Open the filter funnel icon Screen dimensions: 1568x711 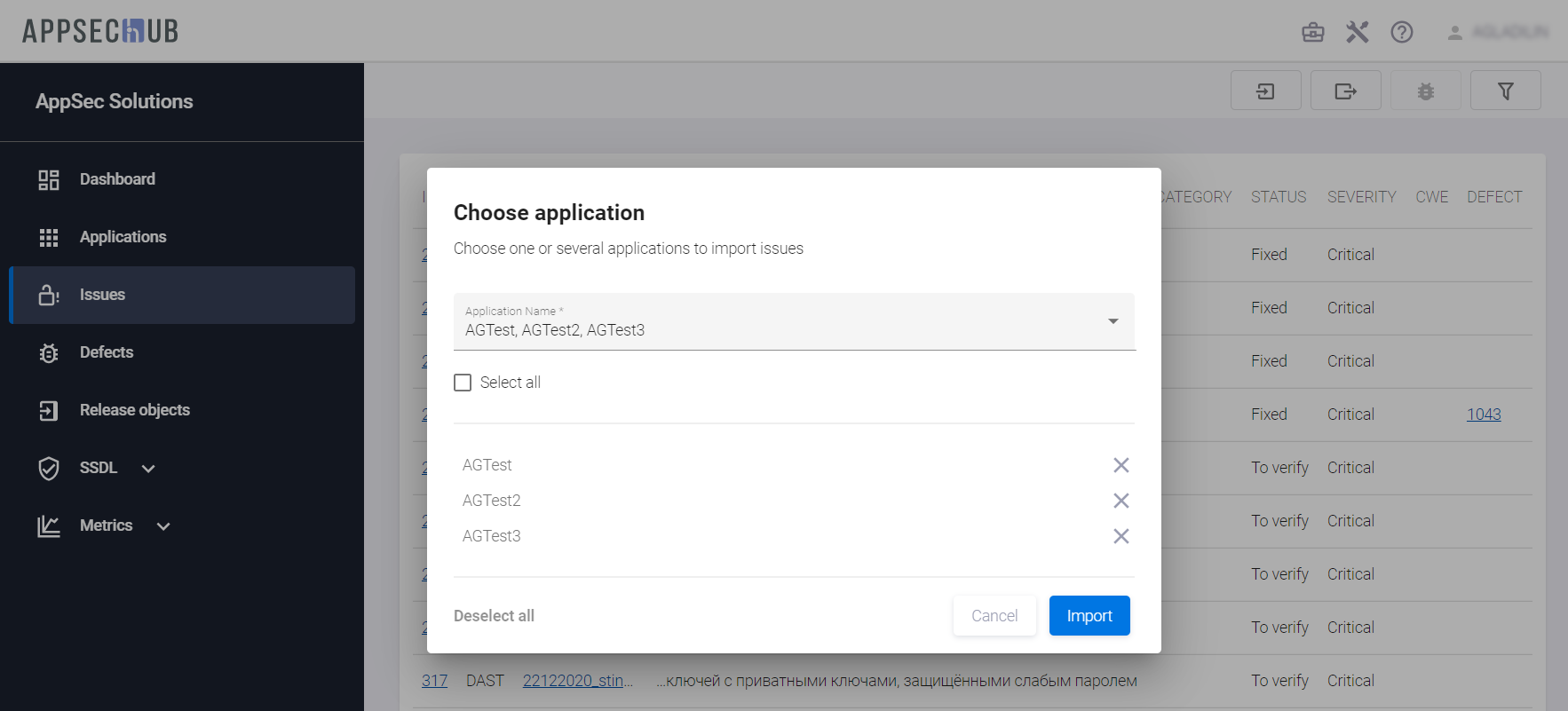pos(1505,91)
